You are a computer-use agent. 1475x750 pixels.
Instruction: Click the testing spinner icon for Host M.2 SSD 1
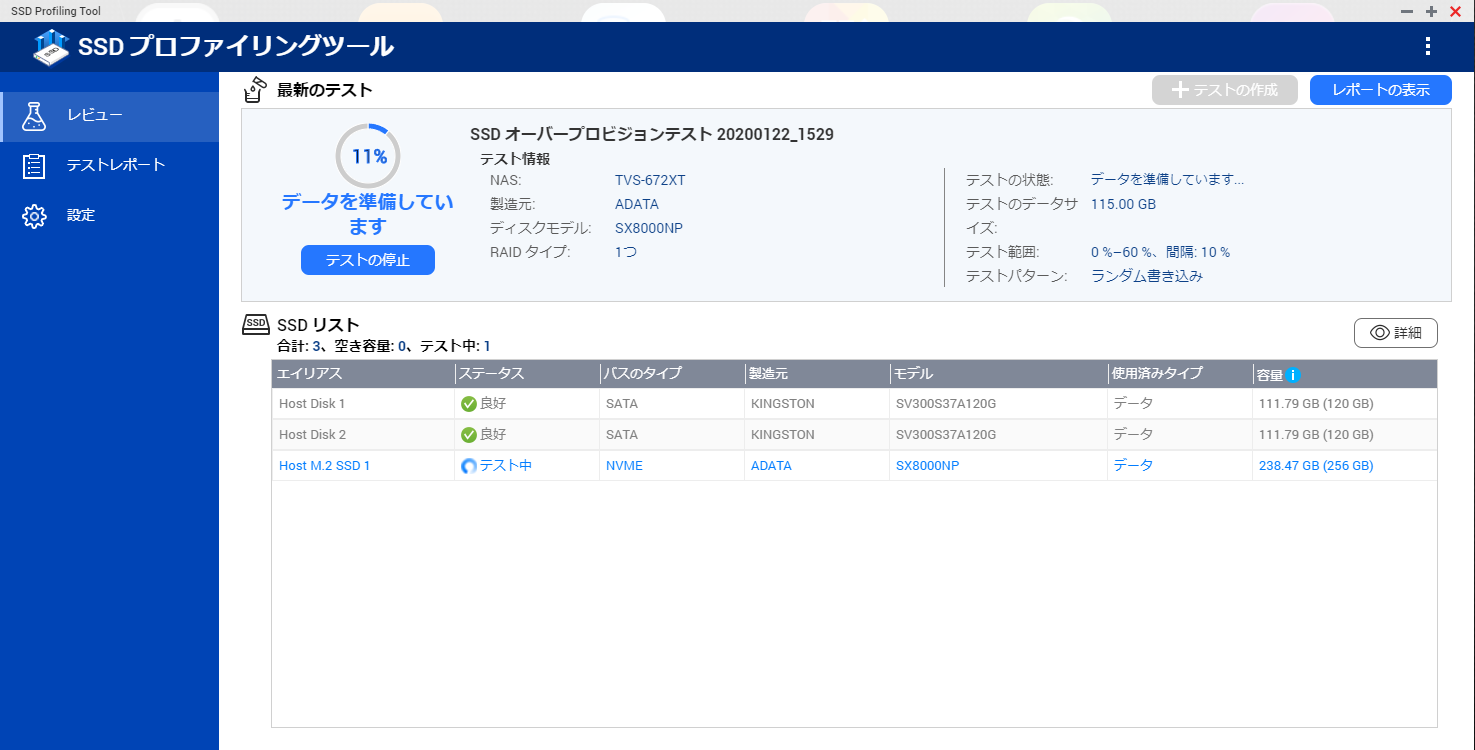coord(468,466)
